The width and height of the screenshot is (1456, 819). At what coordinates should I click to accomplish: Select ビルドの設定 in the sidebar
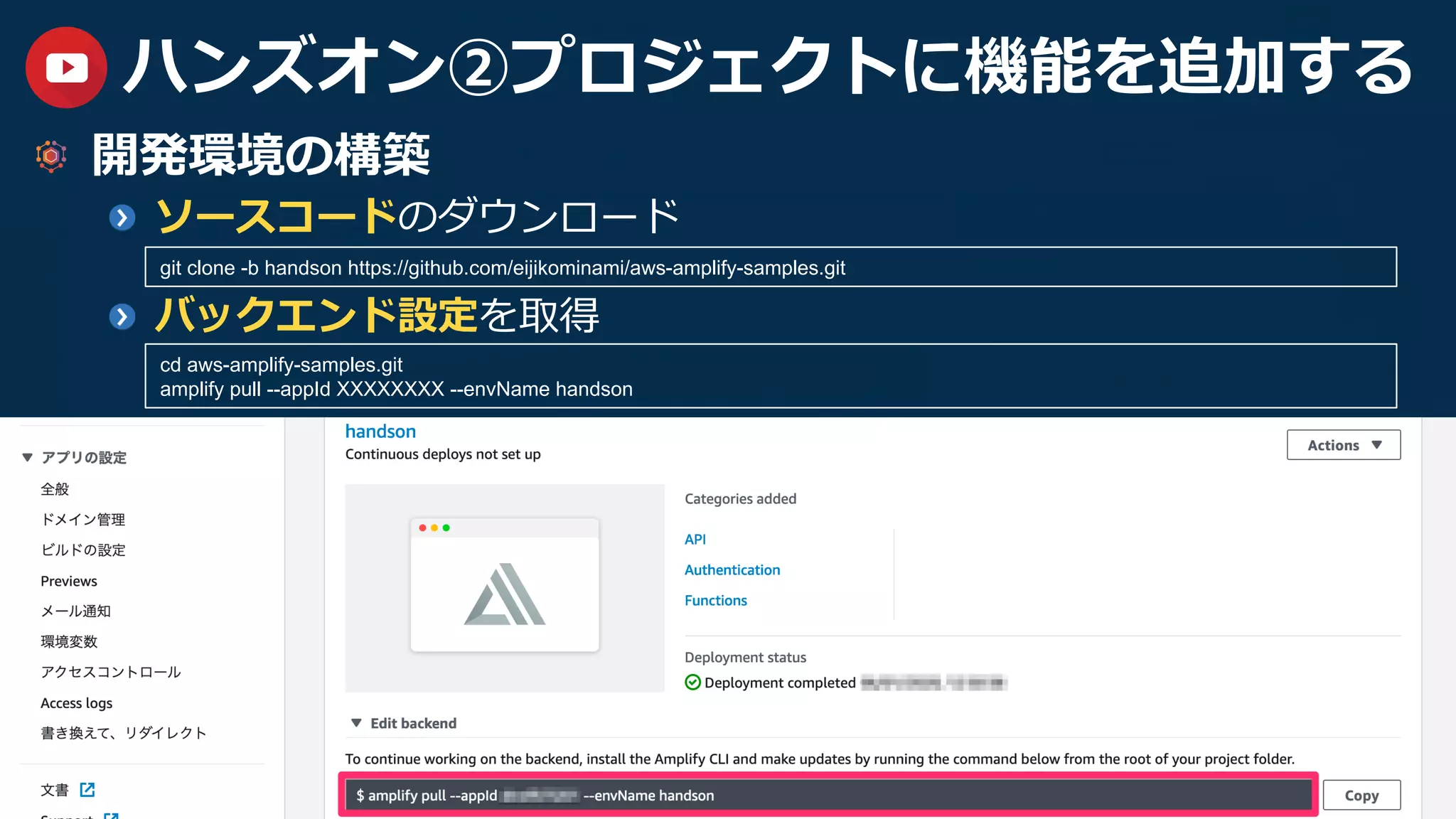pyautogui.click(x=82, y=550)
